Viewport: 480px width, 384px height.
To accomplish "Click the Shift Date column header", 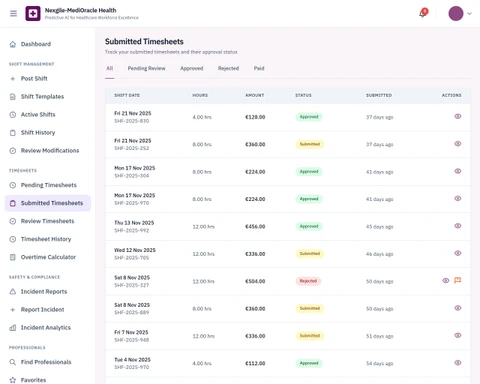I will pyautogui.click(x=127, y=96).
